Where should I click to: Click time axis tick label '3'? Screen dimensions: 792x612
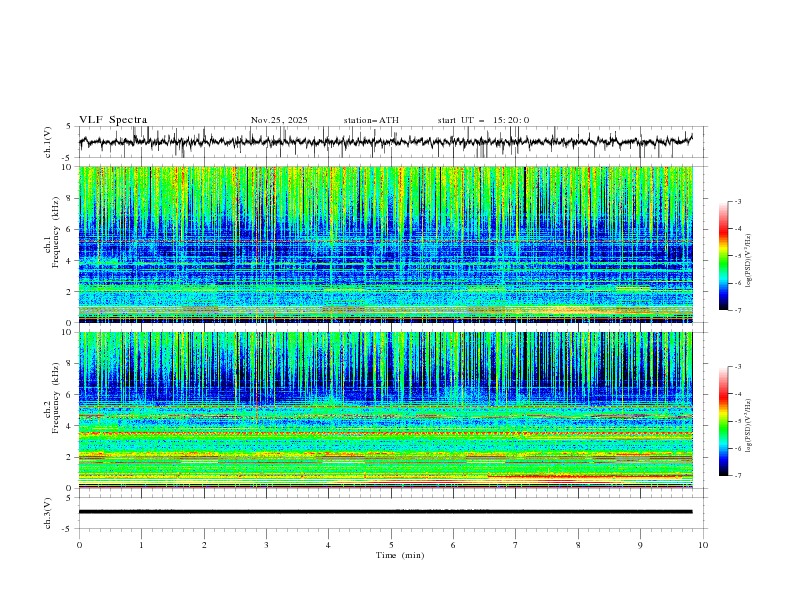click(266, 545)
